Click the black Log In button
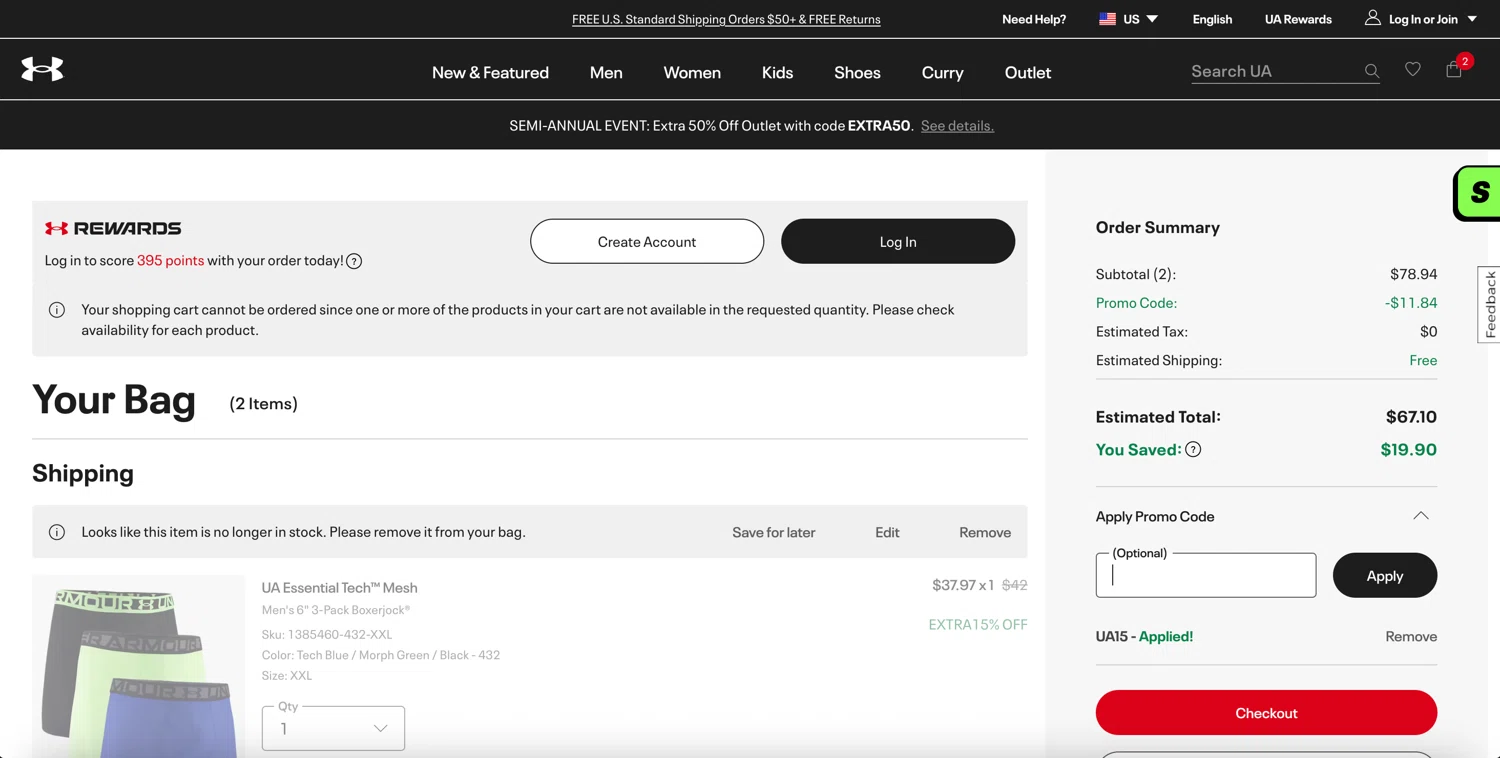This screenshot has height=758, width=1500. 898,241
